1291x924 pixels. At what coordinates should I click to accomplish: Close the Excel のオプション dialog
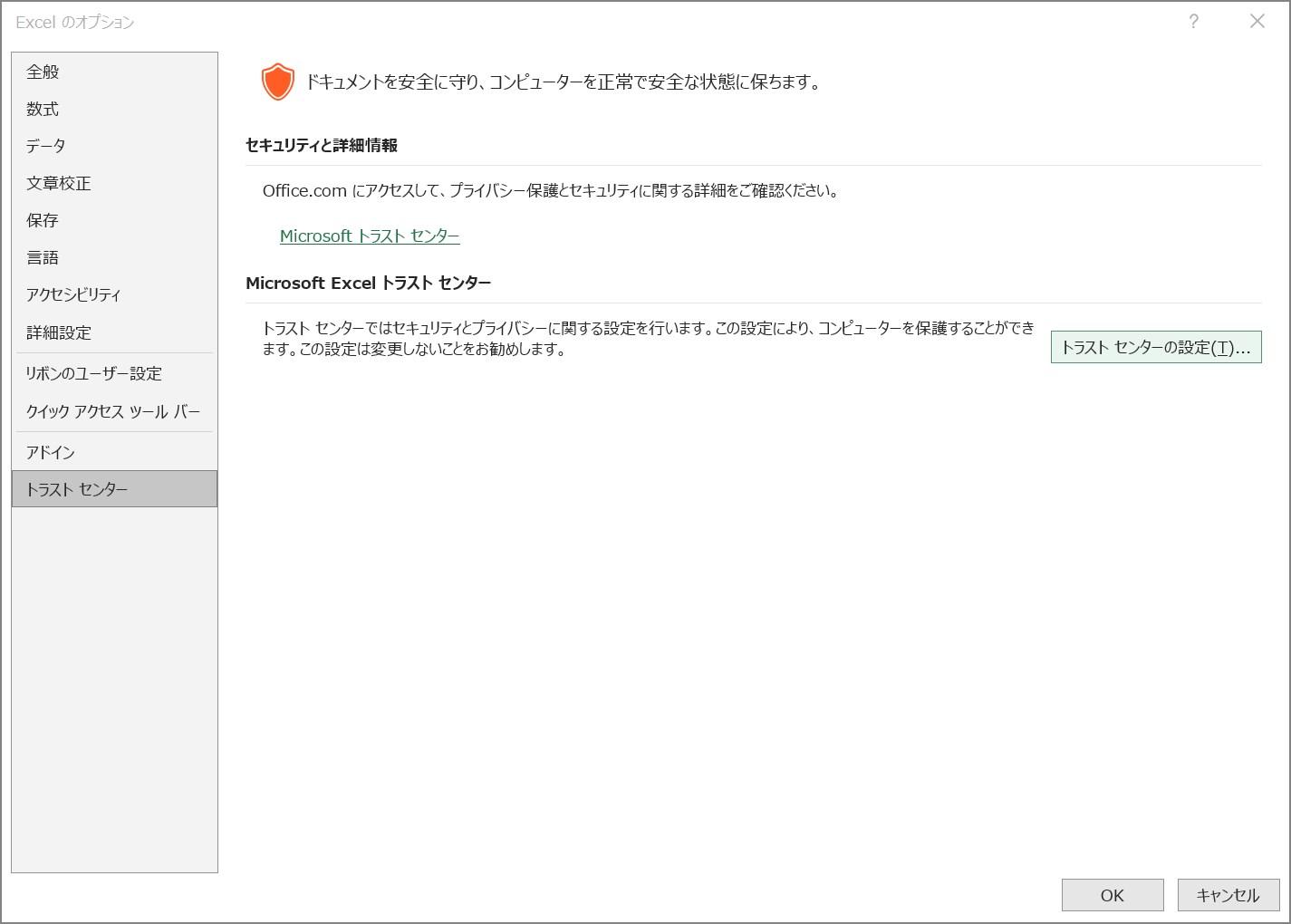(1257, 22)
